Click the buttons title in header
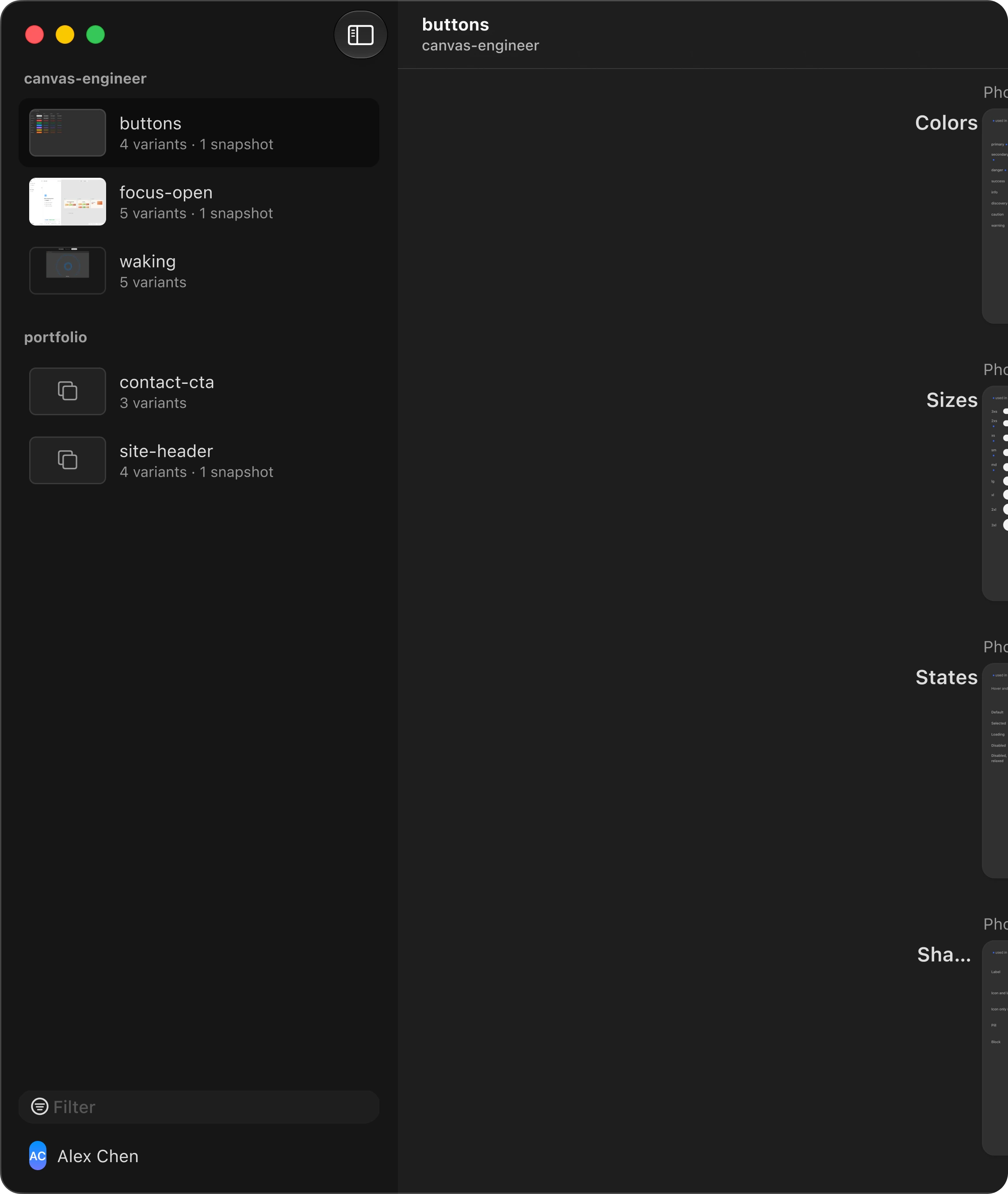Image resolution: width=1008 pixels, height=1194 pixels. click(x=455, y=25)
